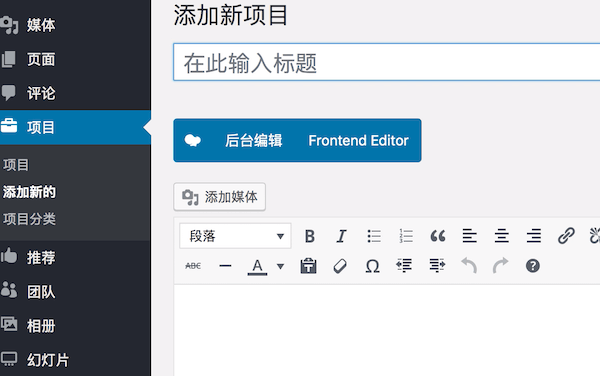Toggle italic formatting
The image size is (600, 376).
pyautogui.click(x=341, y=236)
